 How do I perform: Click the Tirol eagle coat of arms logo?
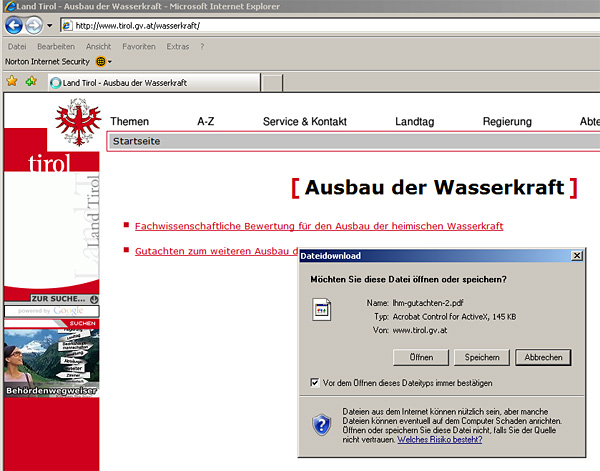tap(77, 125)
